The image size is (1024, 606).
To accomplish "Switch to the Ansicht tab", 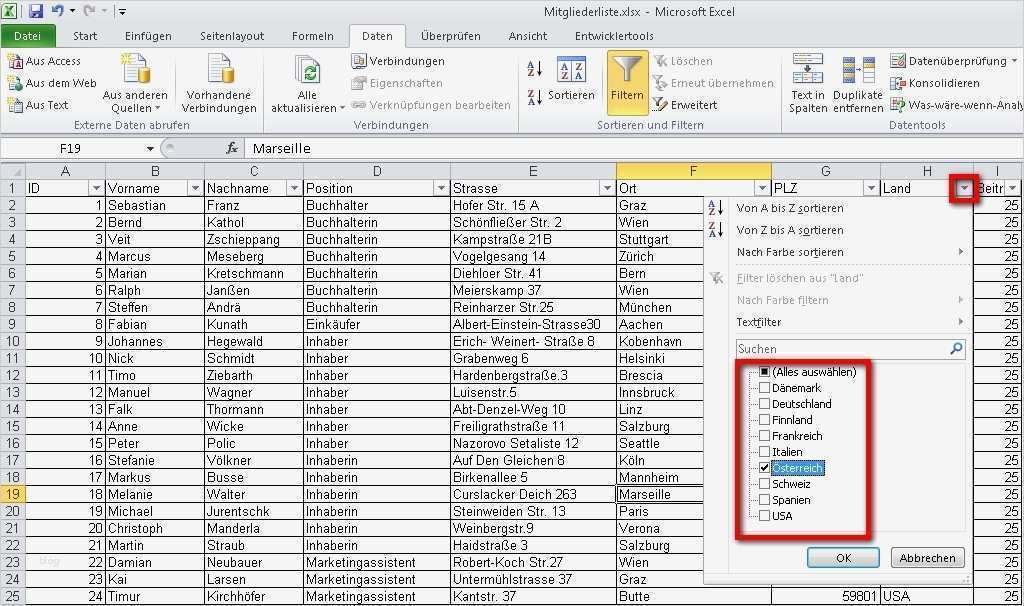I will [528, 36].
